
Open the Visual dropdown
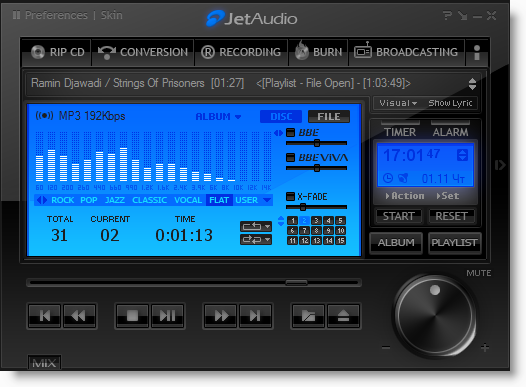click(x=398, y=103)
